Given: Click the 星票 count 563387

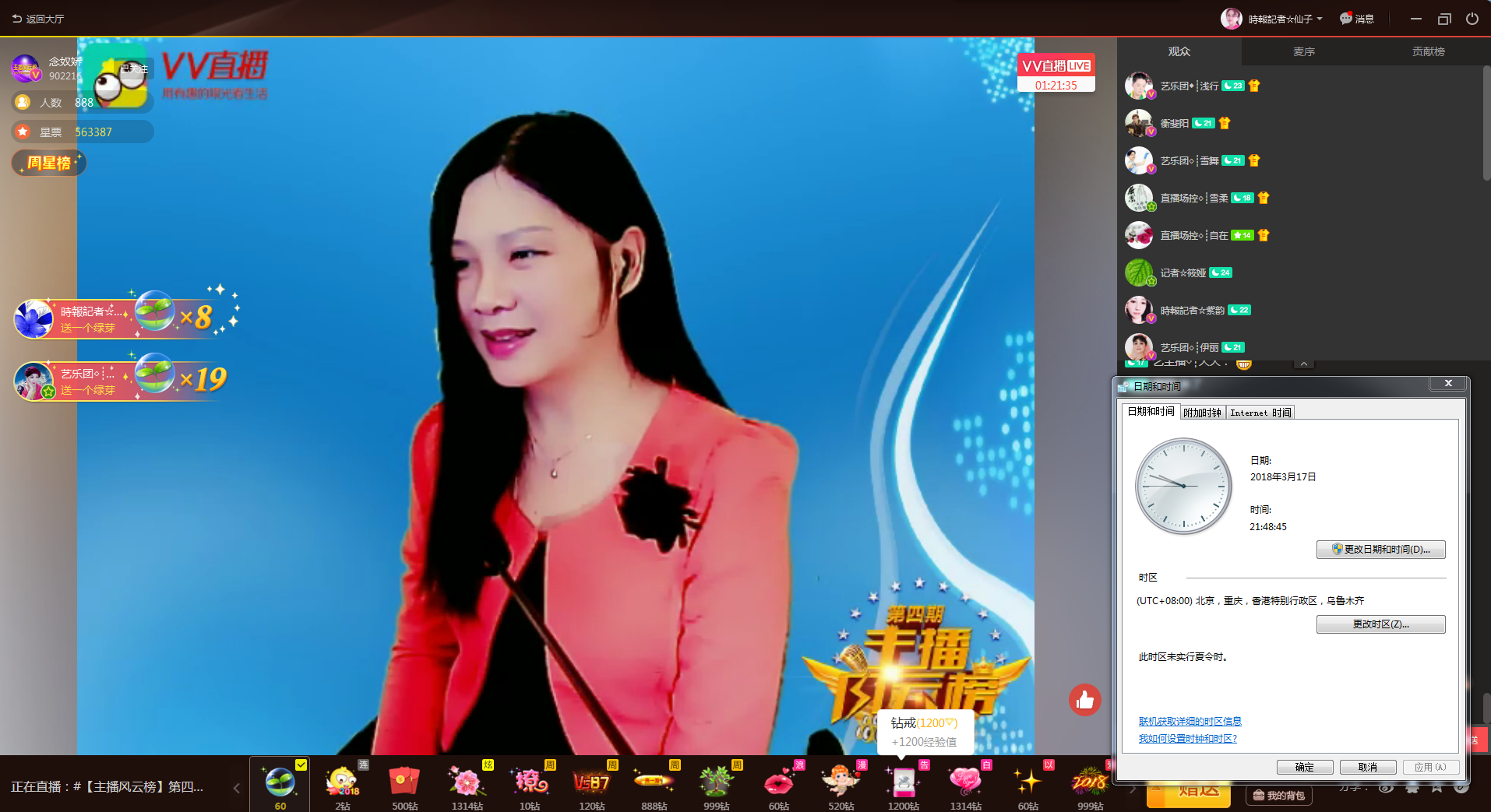Looking at the screenshot, I should (93, 132).
